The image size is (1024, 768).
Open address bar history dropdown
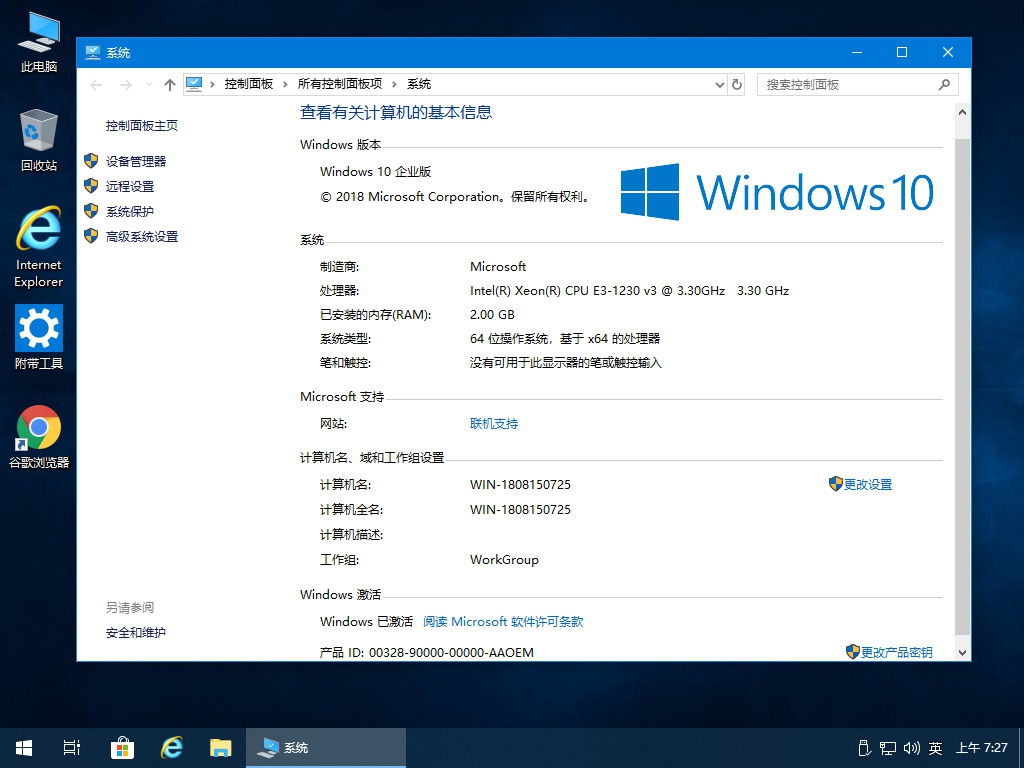[x=719, y=85]
